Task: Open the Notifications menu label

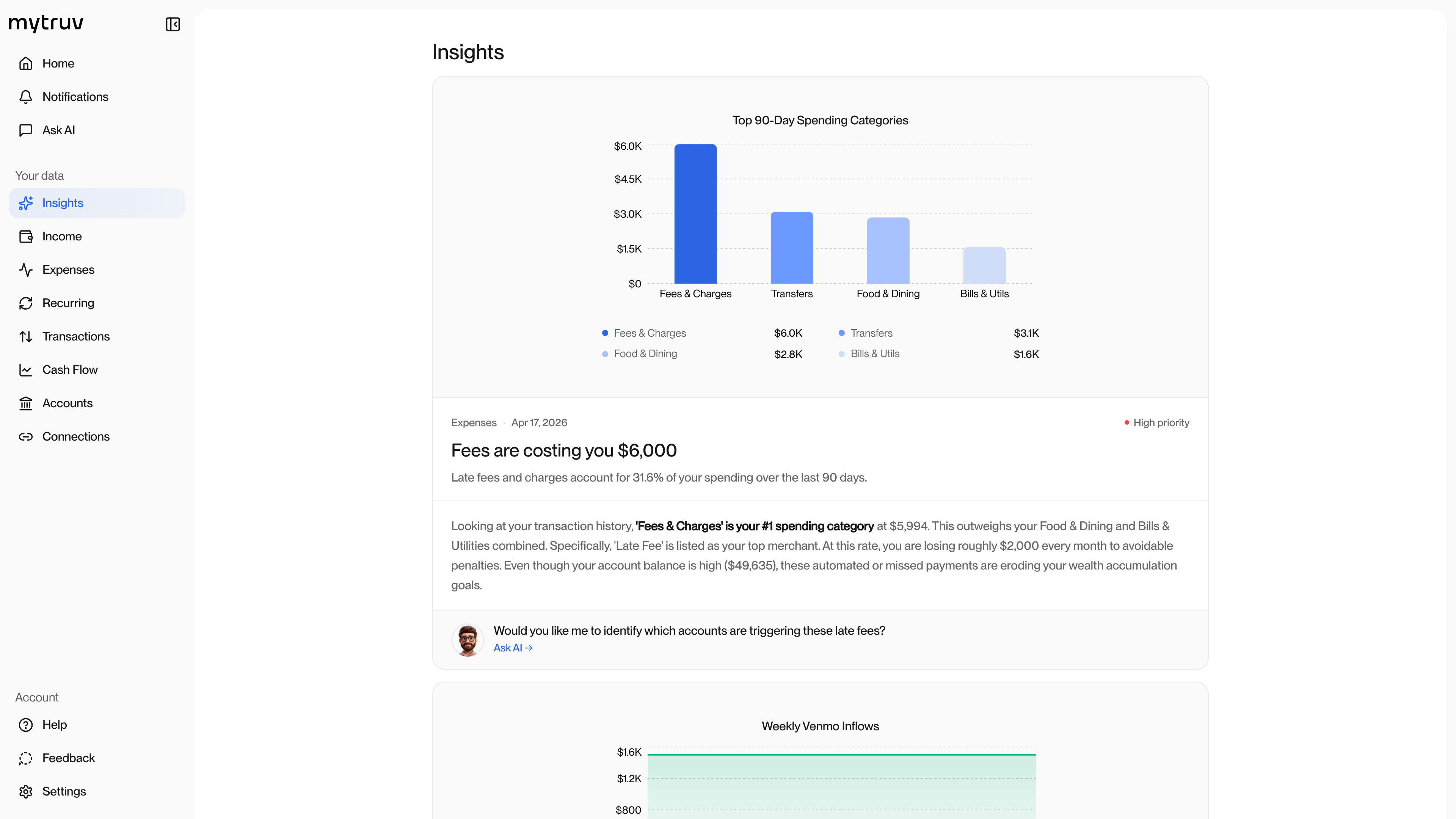Action: click(x=75, y=97)
